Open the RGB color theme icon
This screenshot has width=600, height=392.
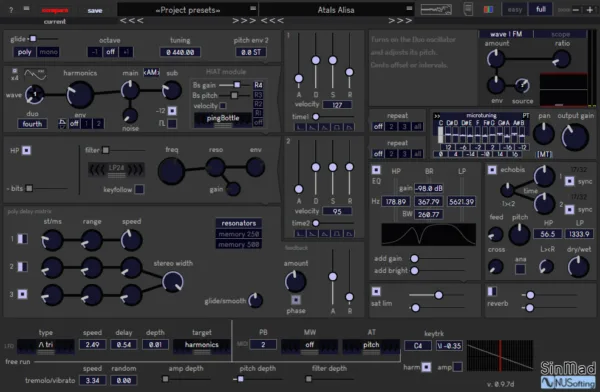(x=488, y=10)
